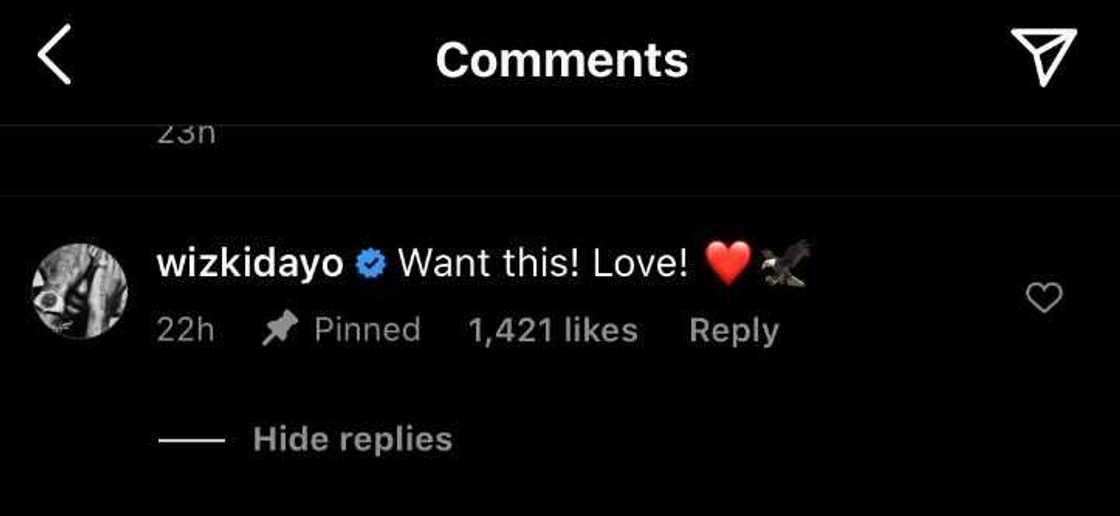
Task: Click the word 'likes' after 1,421
Action: click(x=600, y=331)
